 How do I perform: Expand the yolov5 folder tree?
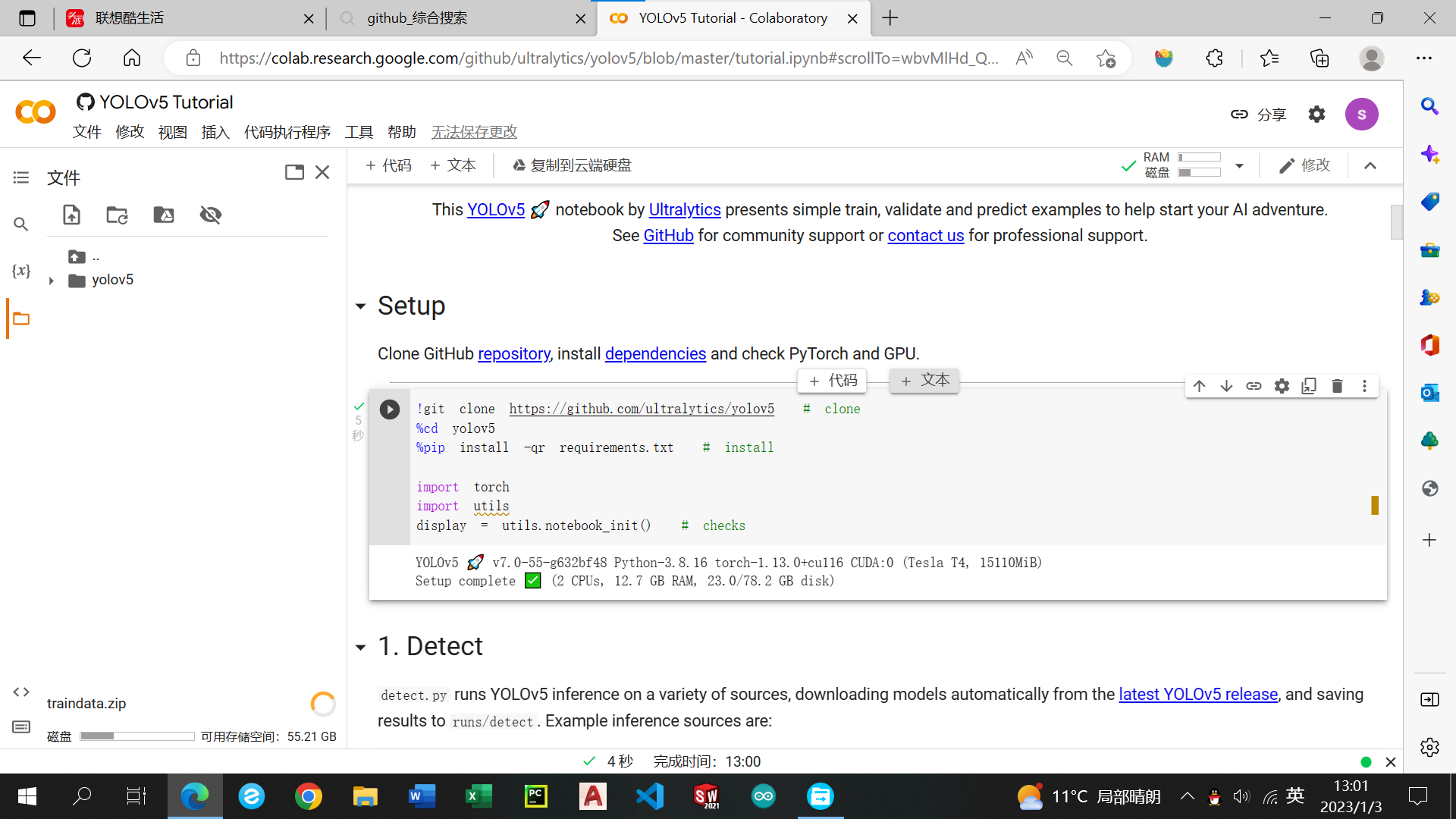click(51, 281)
